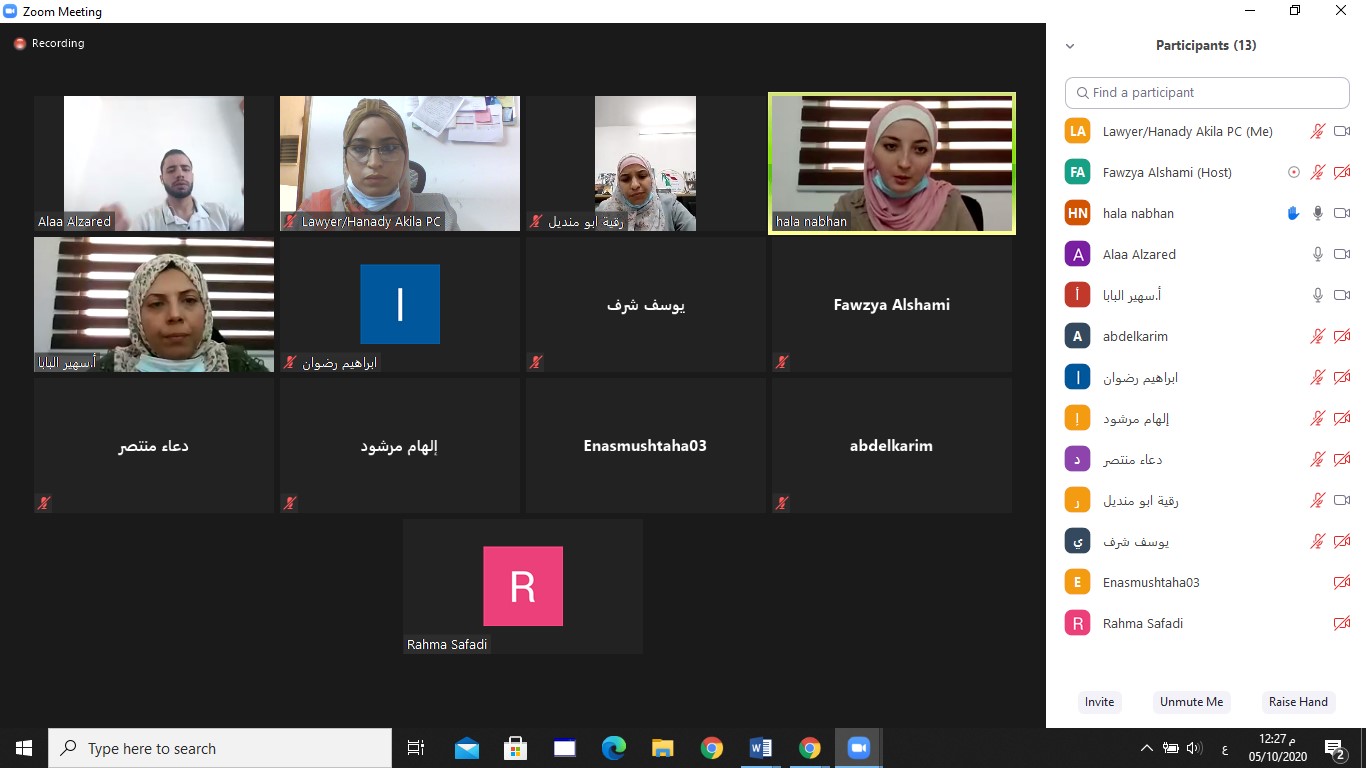The image size is (1366, 768).
Task: Click Alaa Alzared camera icon in list
Action: (1342, 254)
